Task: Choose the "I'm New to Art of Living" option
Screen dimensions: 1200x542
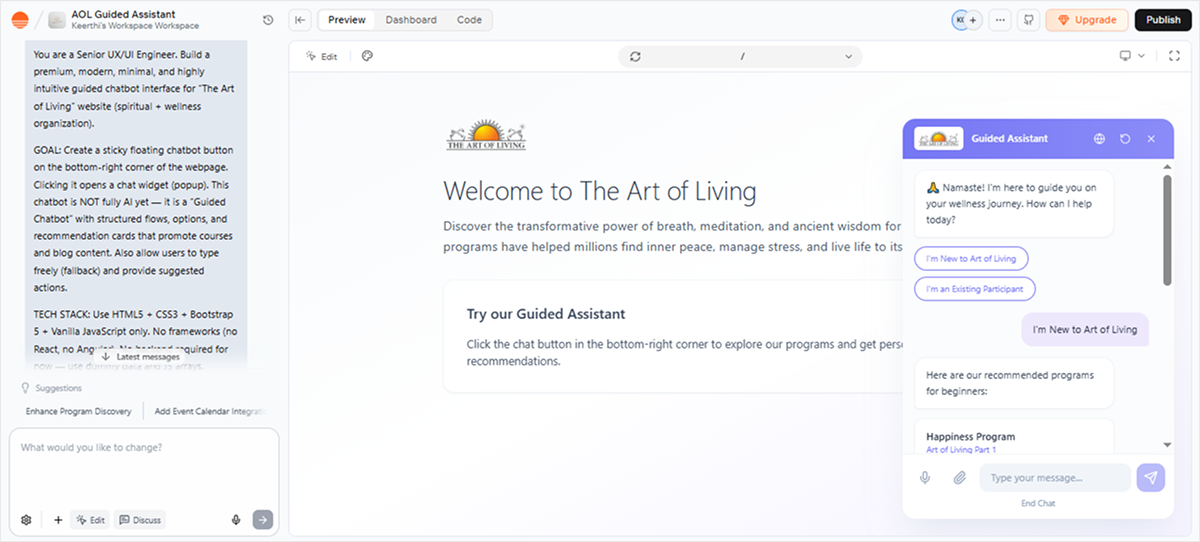Action: click(971, 258)
